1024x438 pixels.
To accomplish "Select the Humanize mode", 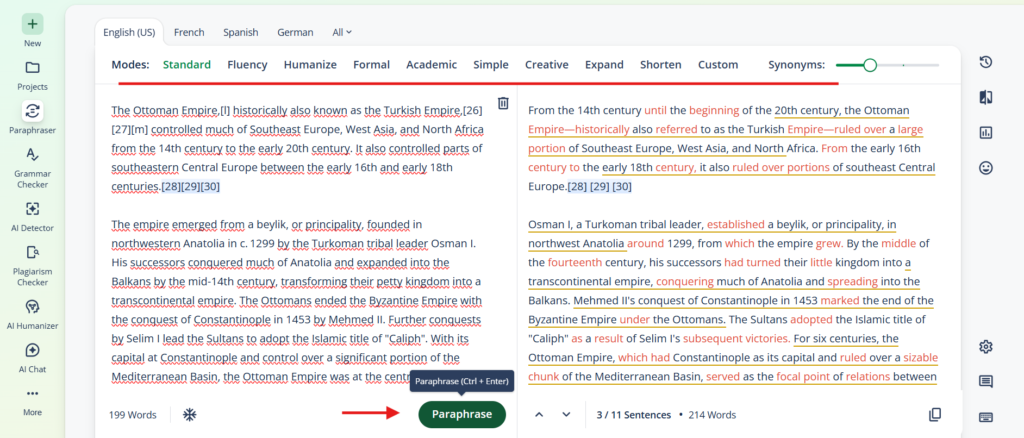I will tap(309, 65).
